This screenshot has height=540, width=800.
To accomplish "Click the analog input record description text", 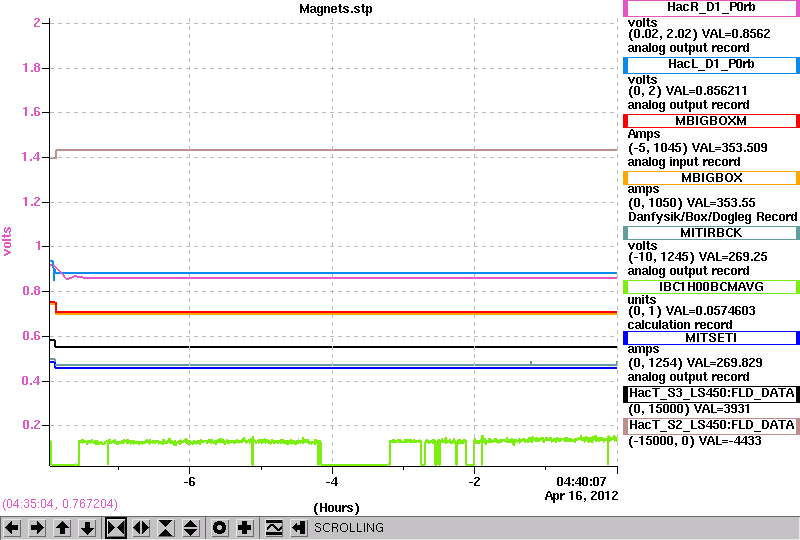I will pos(684,162).
